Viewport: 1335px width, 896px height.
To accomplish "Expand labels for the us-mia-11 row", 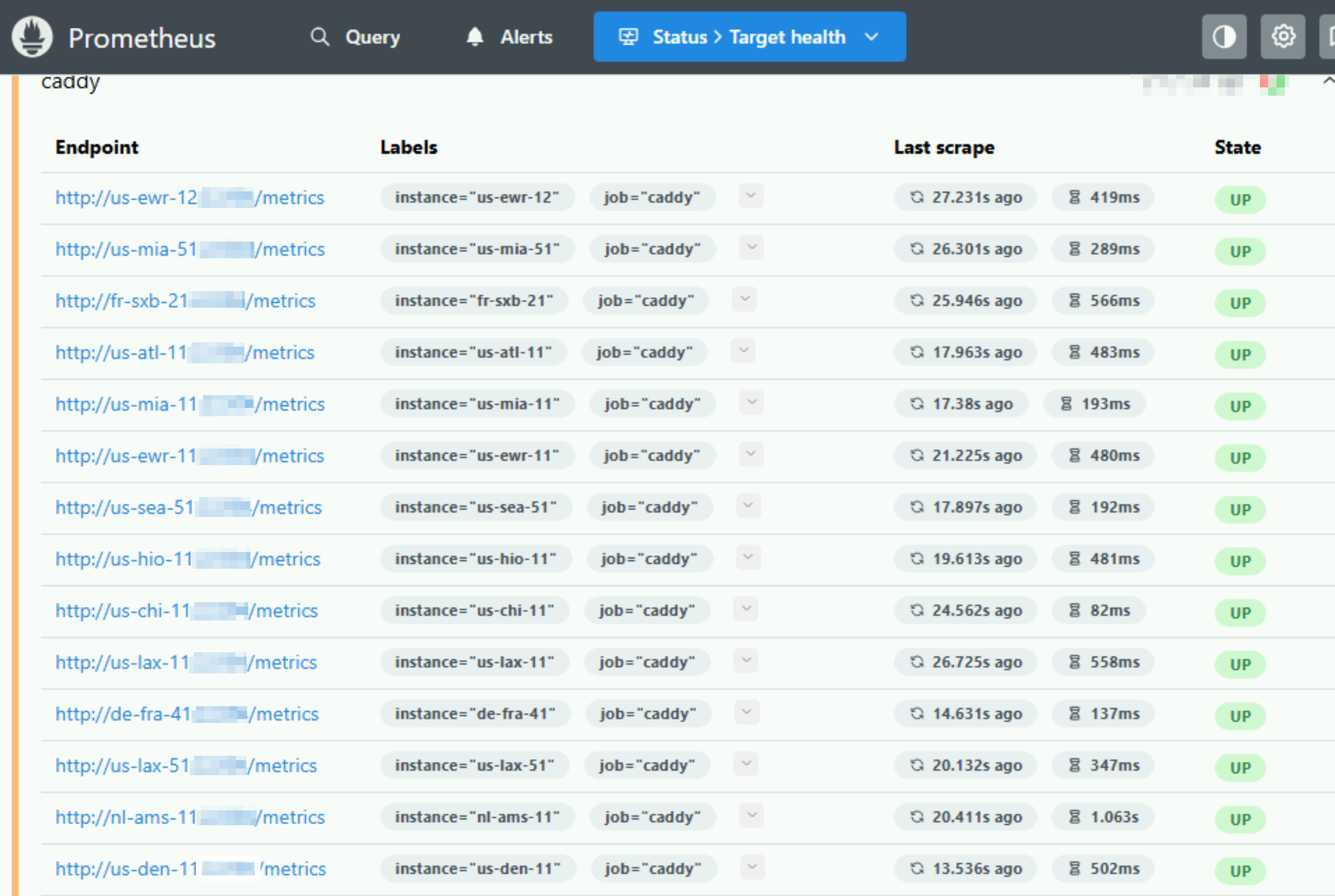I will [x=751, y=402].
